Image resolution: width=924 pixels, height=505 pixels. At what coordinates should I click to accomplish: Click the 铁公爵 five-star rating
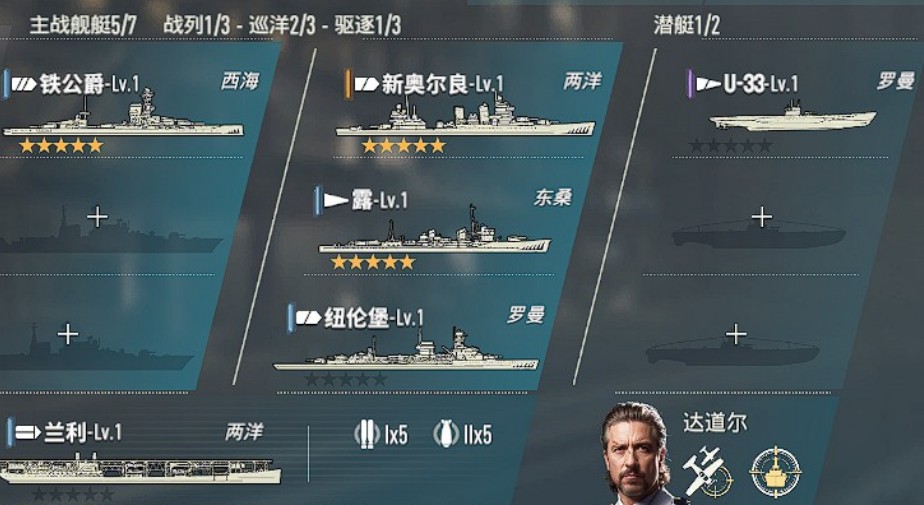pos(61,146)
